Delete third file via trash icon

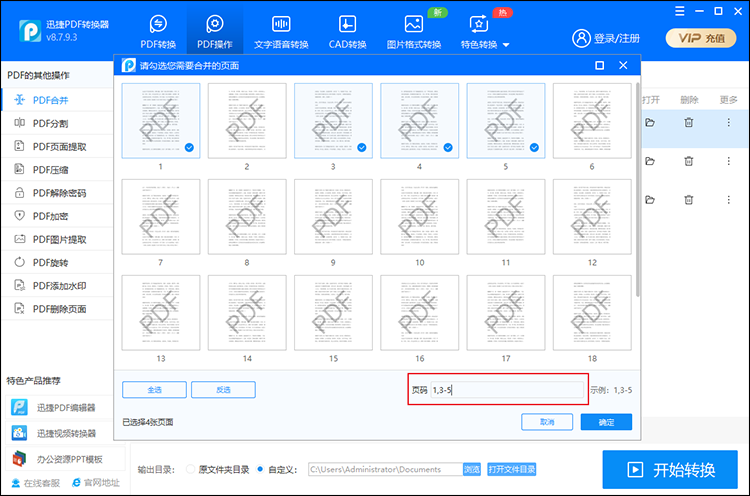[688, 199]
